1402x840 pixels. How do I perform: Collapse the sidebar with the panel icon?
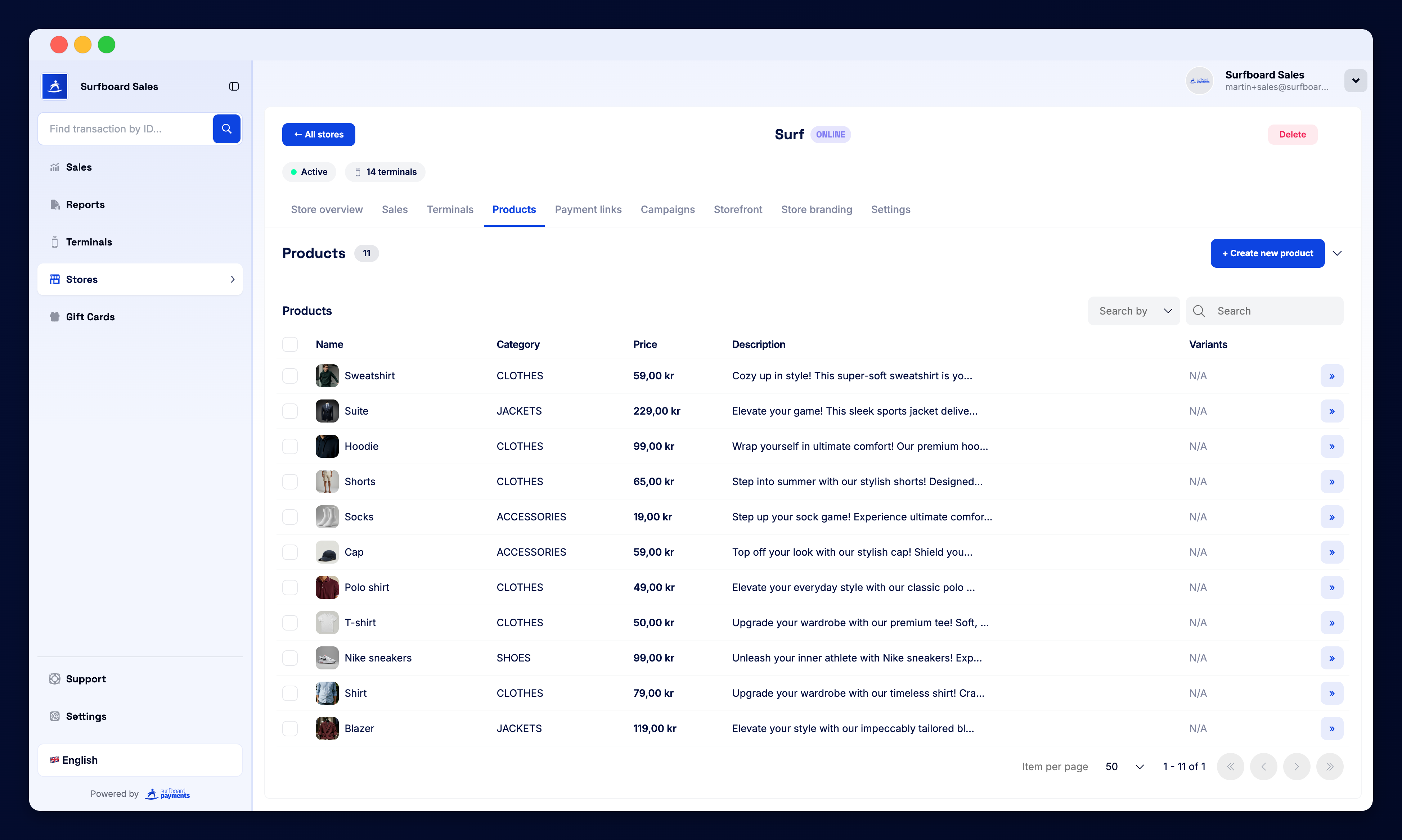234,86
